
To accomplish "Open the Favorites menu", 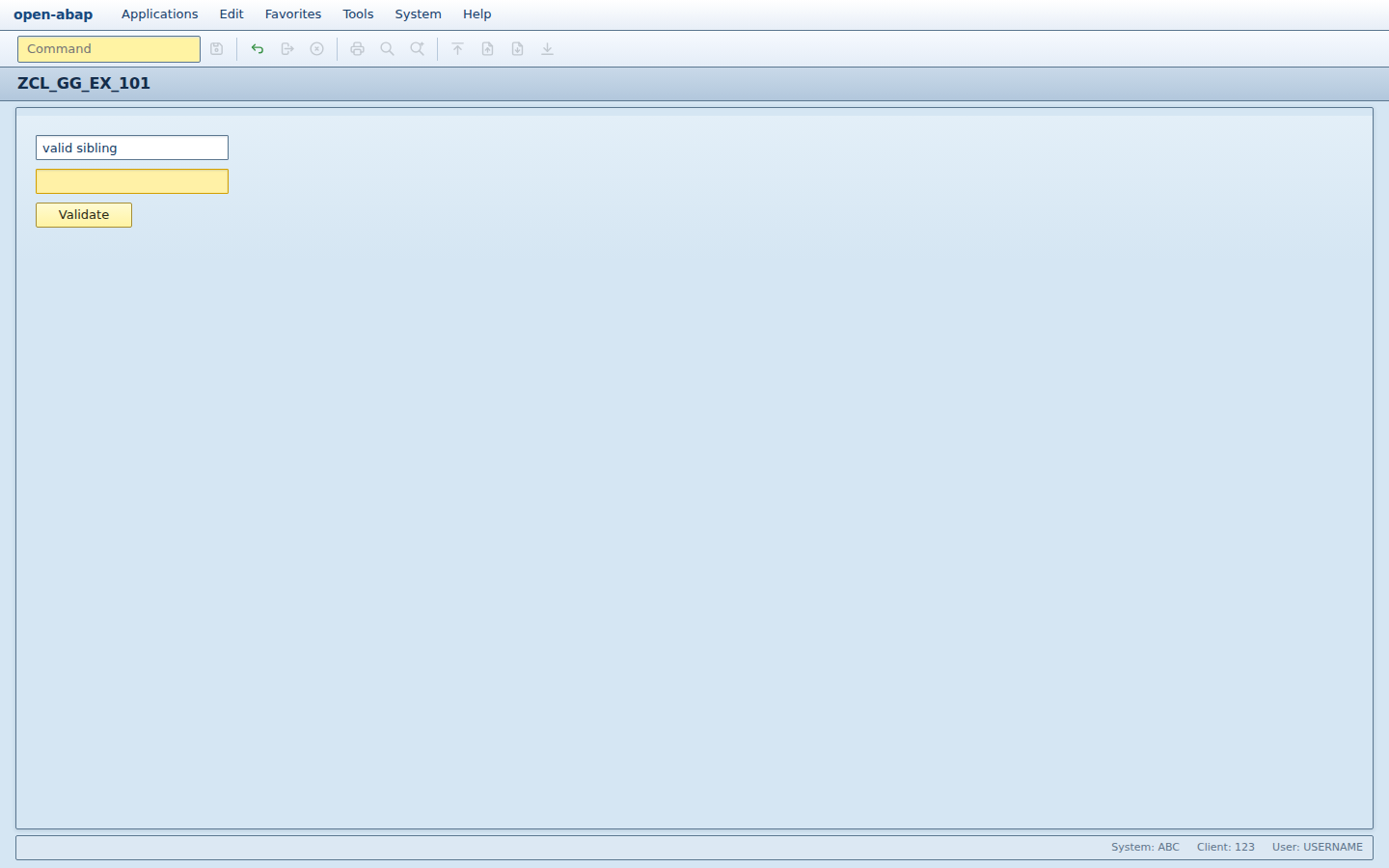I will tap(293, 14).
